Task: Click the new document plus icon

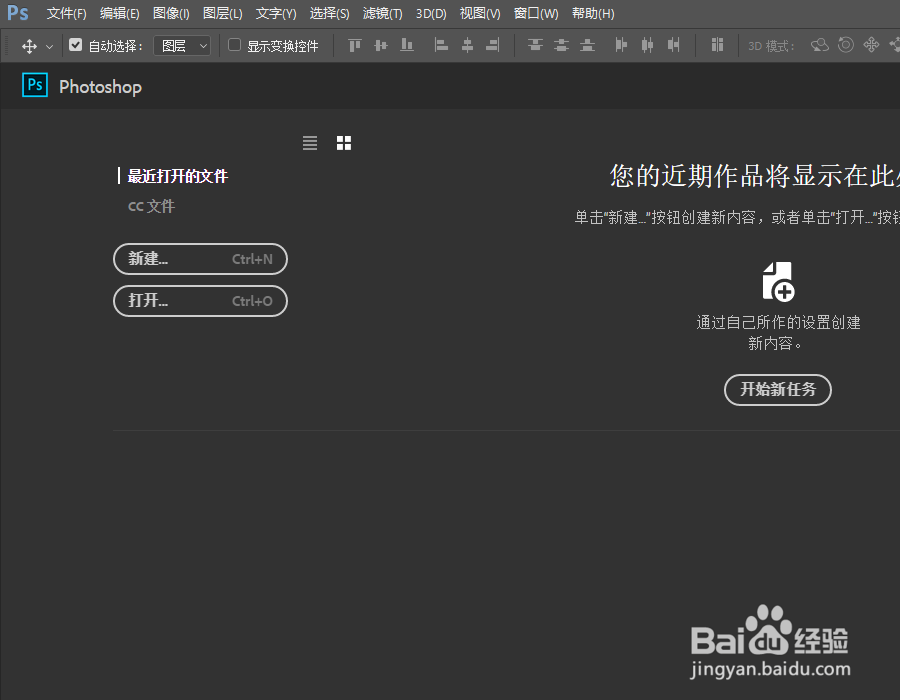Action: click(778, 281)
